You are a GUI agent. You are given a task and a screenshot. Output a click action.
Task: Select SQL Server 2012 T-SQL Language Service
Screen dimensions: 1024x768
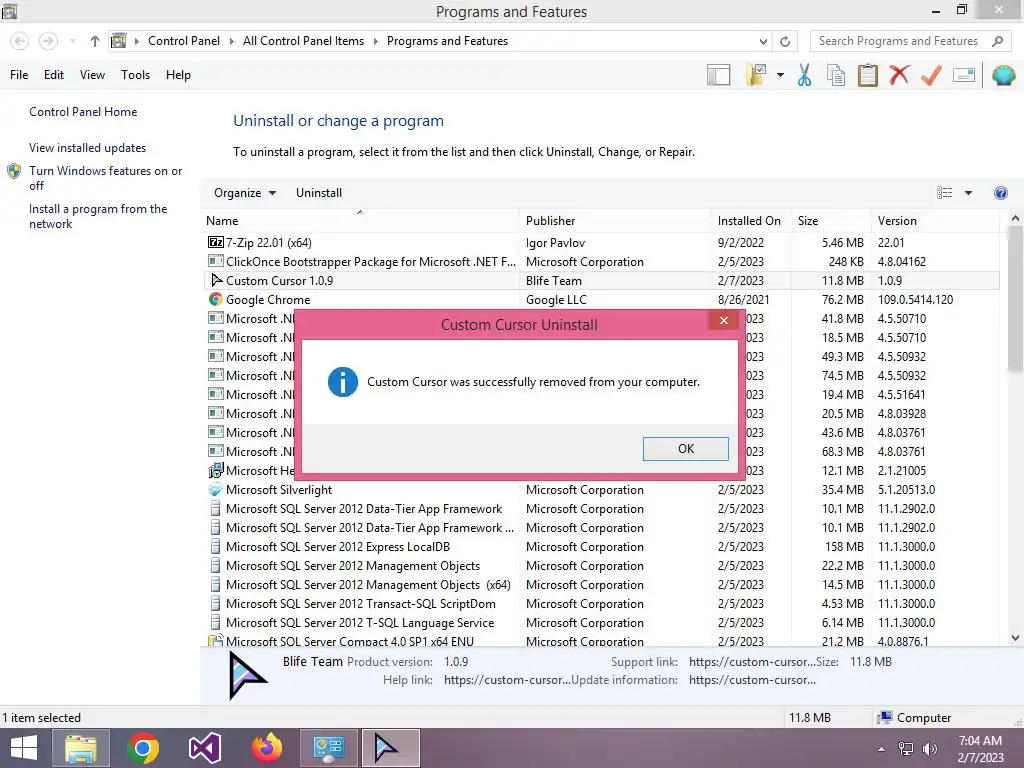point(600,622)
